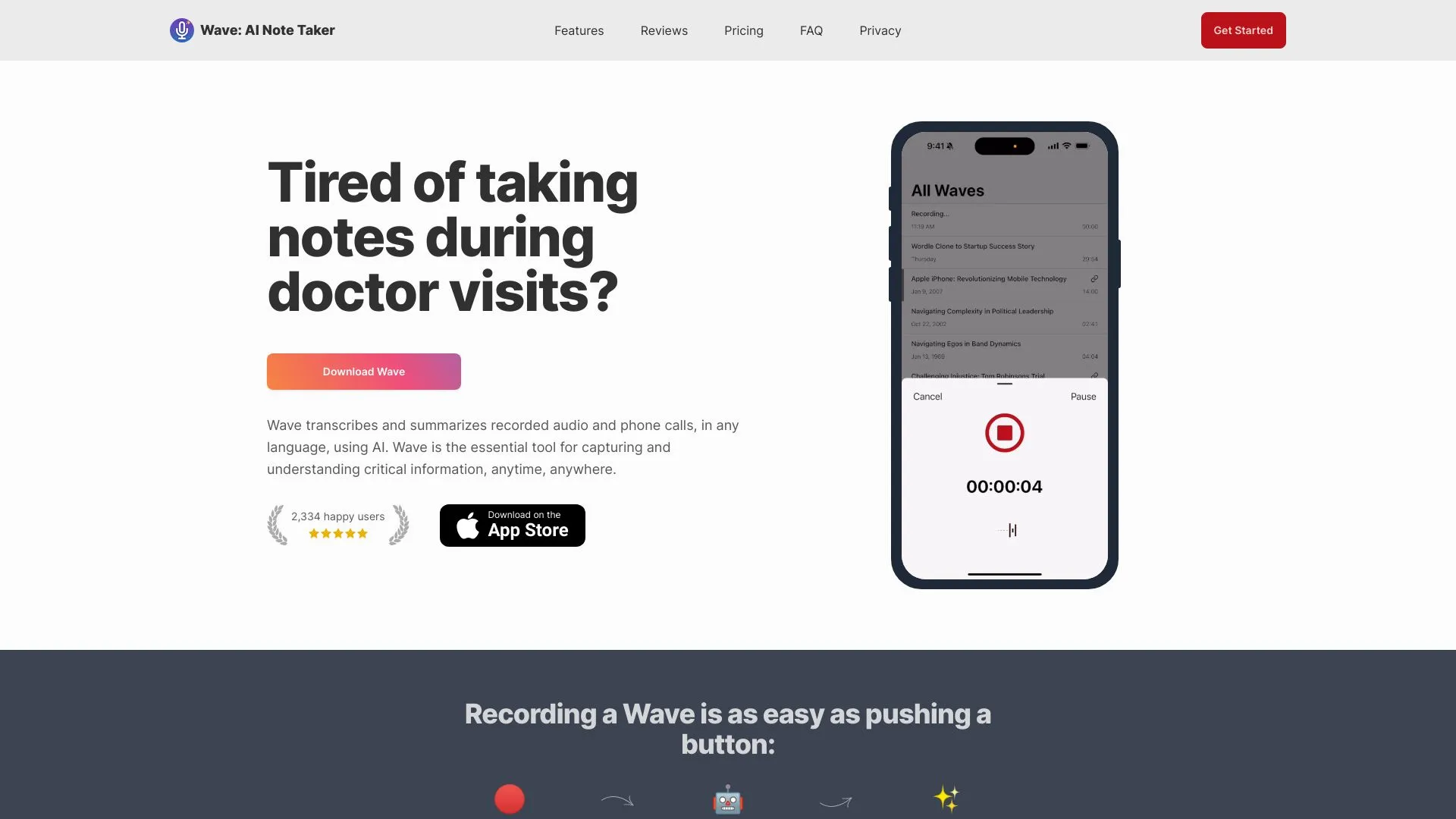Select the FAQ navigation tab
Image resolution: width=1456 pixels, height=819 pixels.
811,30
